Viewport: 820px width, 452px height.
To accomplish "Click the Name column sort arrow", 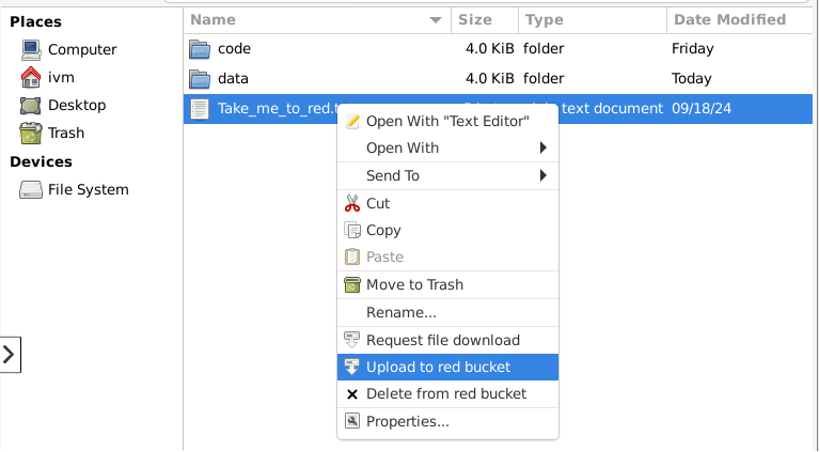I will (x=435, y=20).
